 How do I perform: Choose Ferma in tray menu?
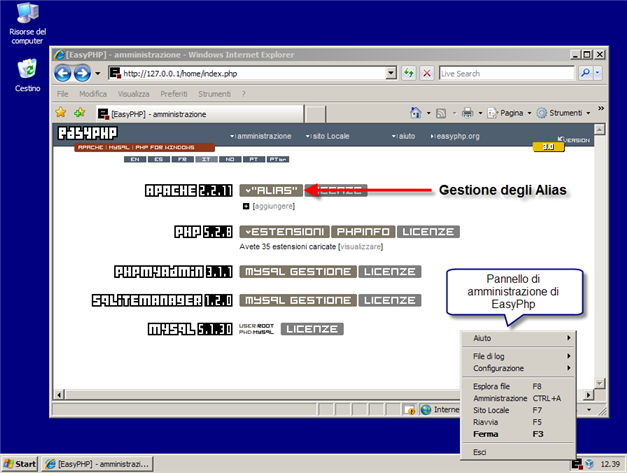coord(518,434)
